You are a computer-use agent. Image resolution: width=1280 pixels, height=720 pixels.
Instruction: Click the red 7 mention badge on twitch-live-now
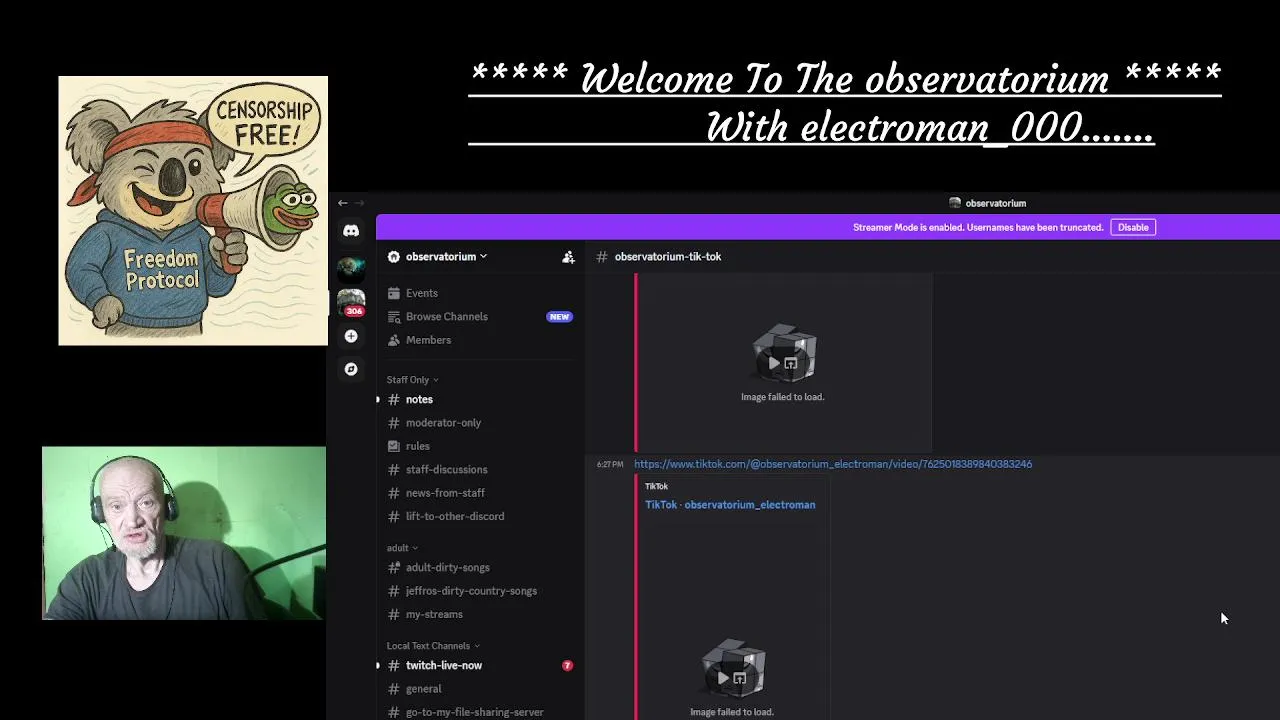(567, 665)
